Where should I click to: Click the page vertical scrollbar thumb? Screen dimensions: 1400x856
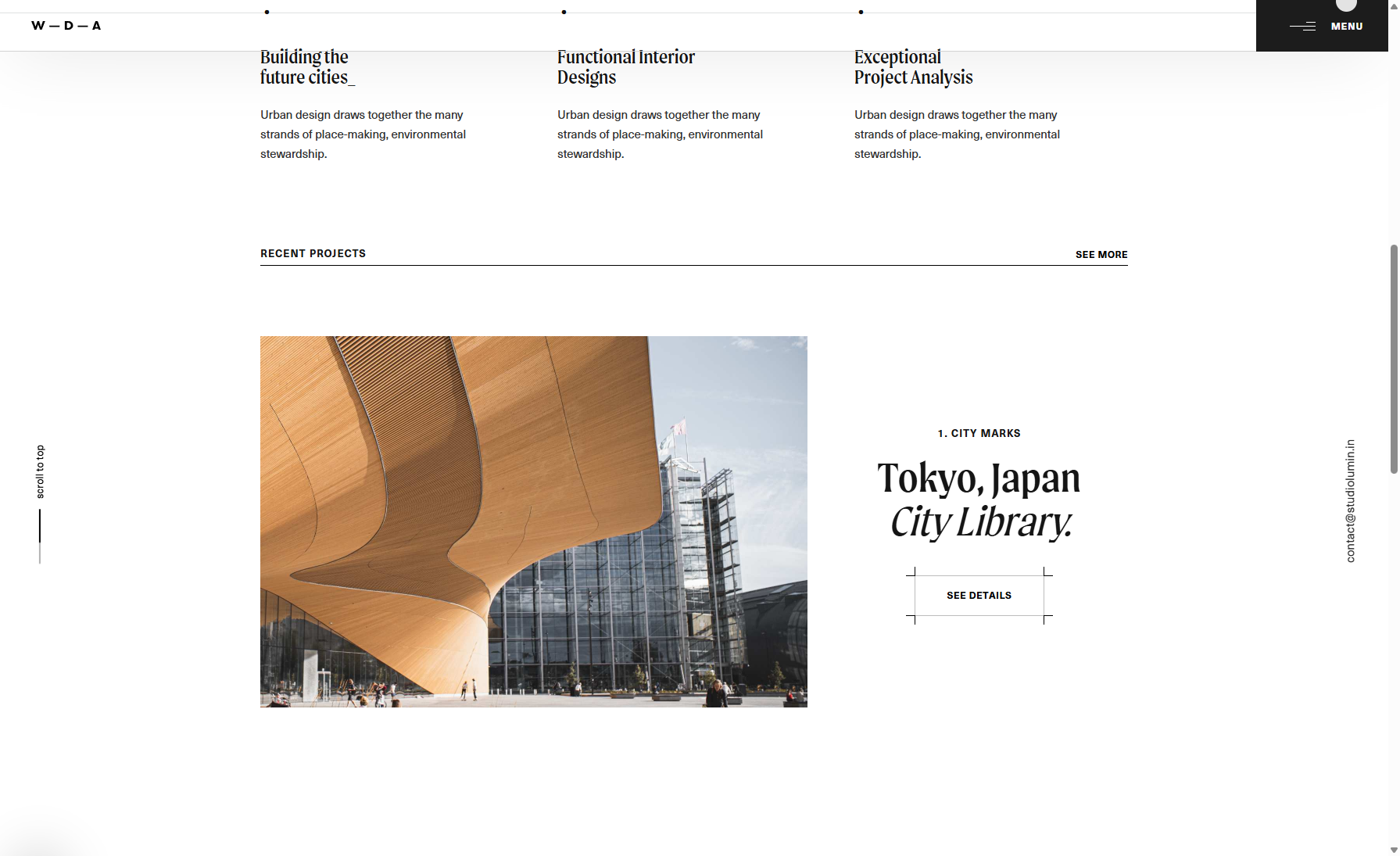pyautogui.click(x=1394, y=359)
